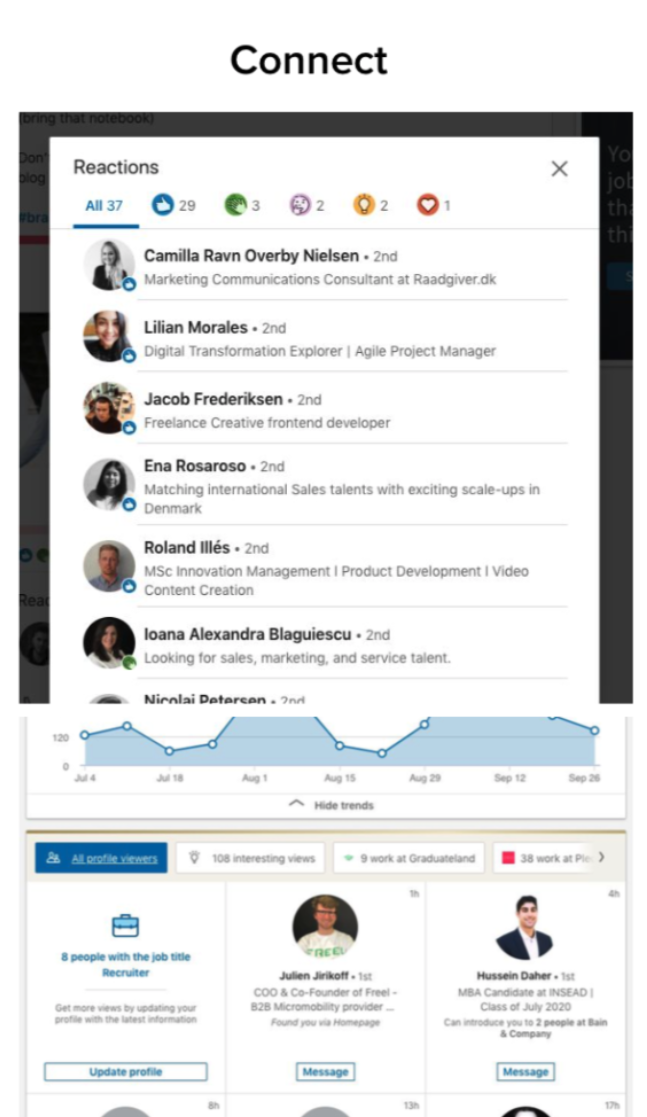Open Roland Illés's profile photo
This screenshot has width=647, height=1117.
click(109, 566)
